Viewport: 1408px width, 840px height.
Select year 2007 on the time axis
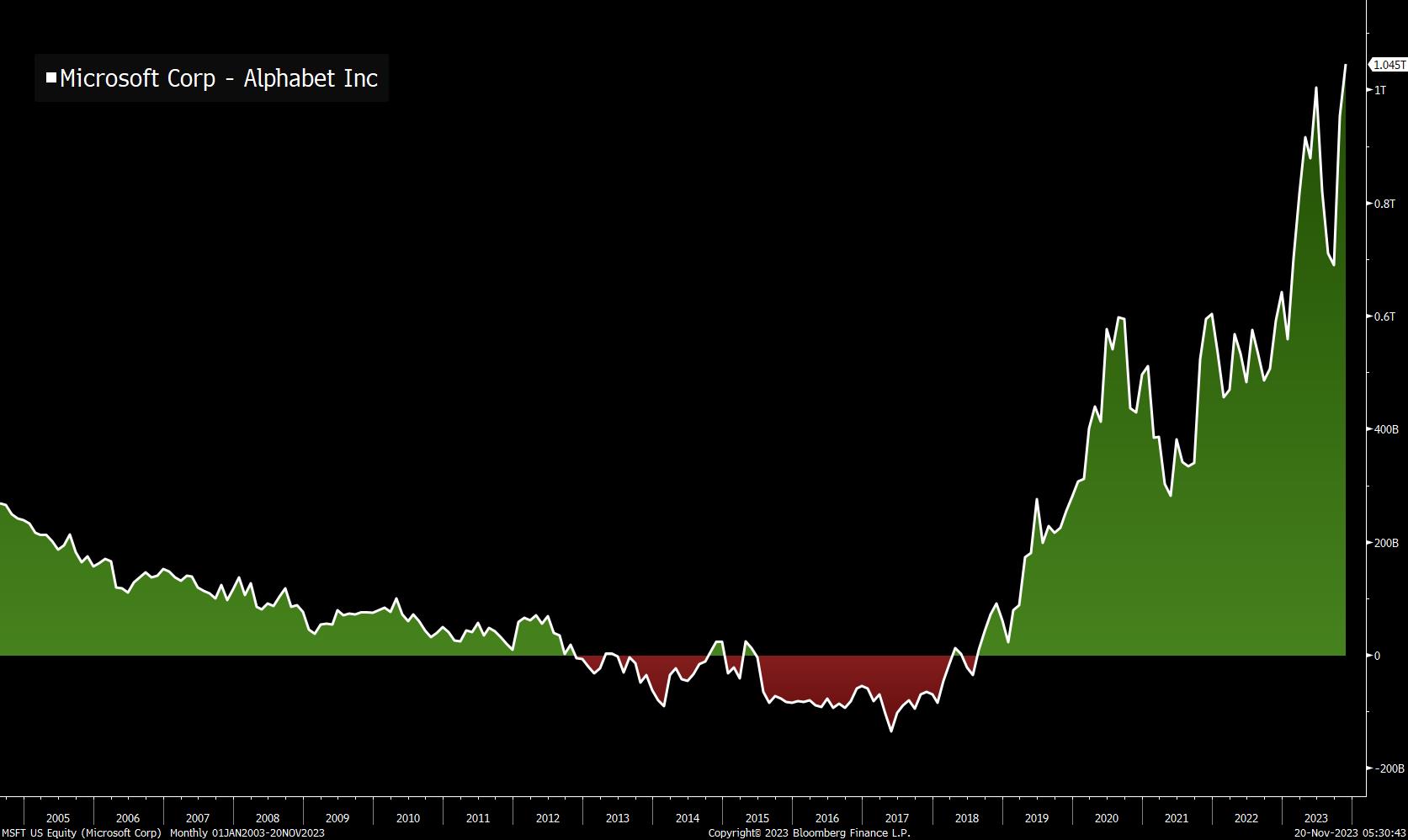click(198, 818)
